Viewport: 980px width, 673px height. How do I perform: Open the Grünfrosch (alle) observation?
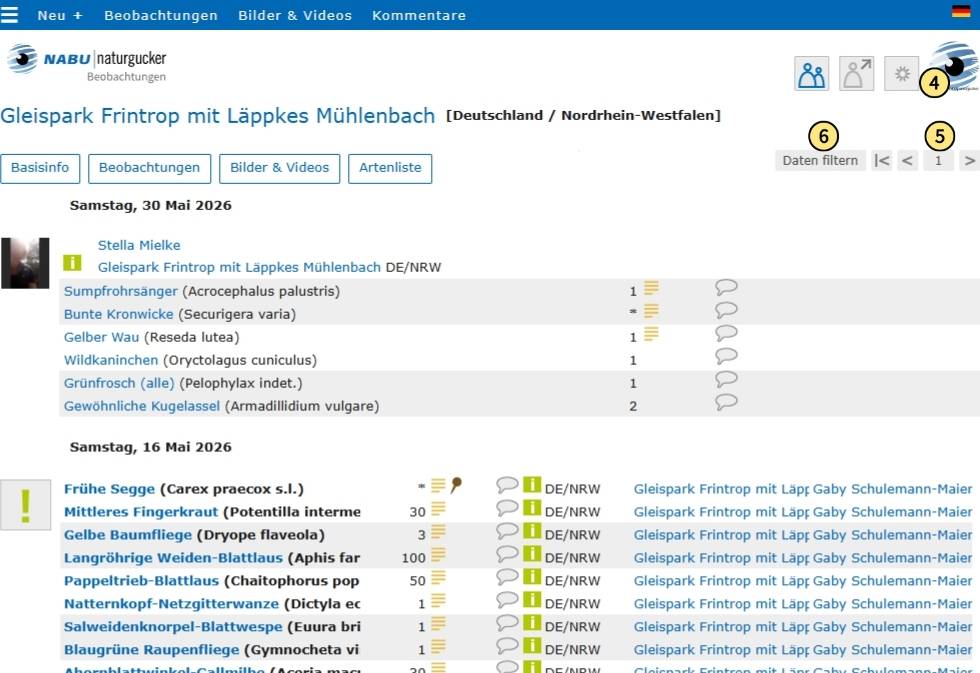click(x=119, y=383)
